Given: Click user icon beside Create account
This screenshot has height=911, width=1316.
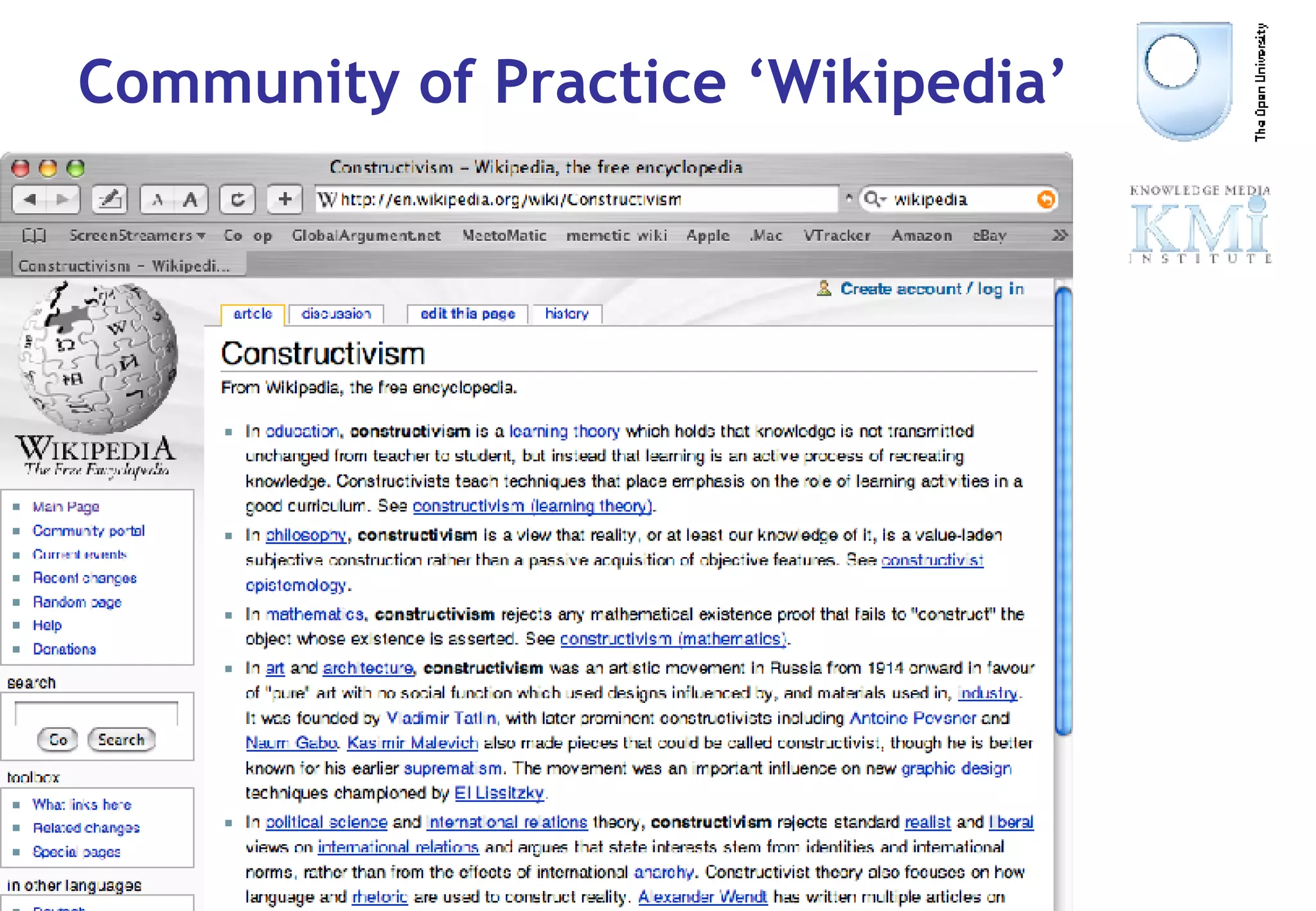Looking at the screenshot, I should pos(824,288).
